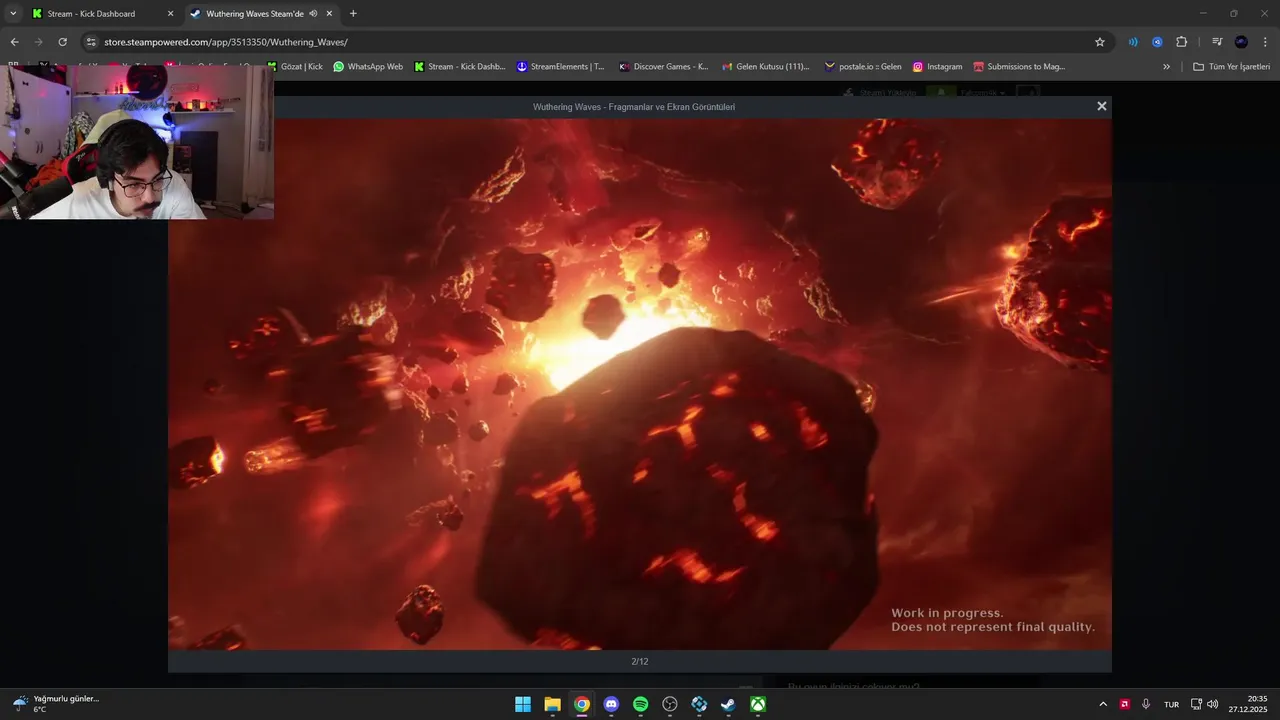Close the Wuthering Waves tab
Image resolution: width=1280 pixels, height=720 pixels.
click(329, 14)
